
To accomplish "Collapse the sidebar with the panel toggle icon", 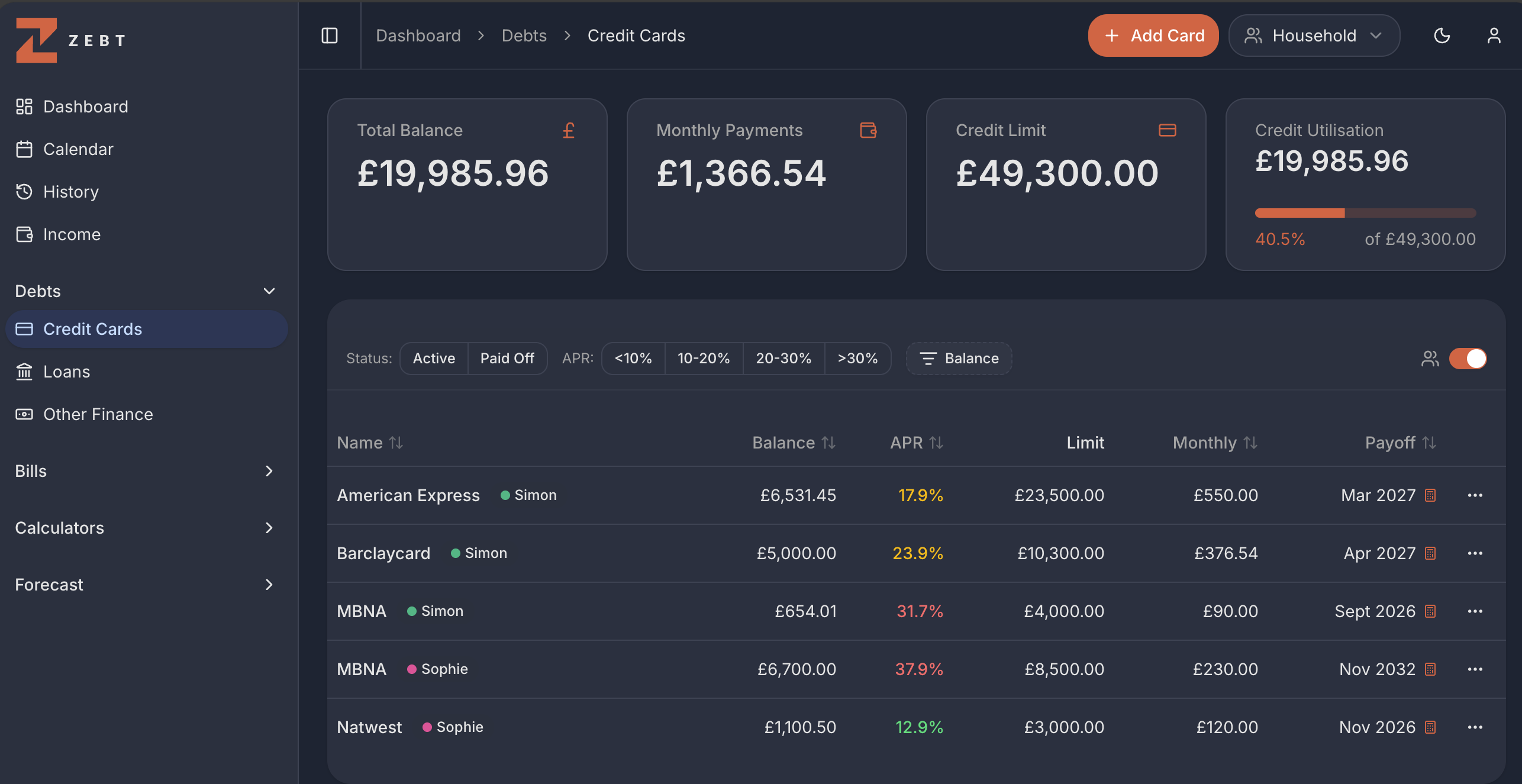I will [330, 36].
